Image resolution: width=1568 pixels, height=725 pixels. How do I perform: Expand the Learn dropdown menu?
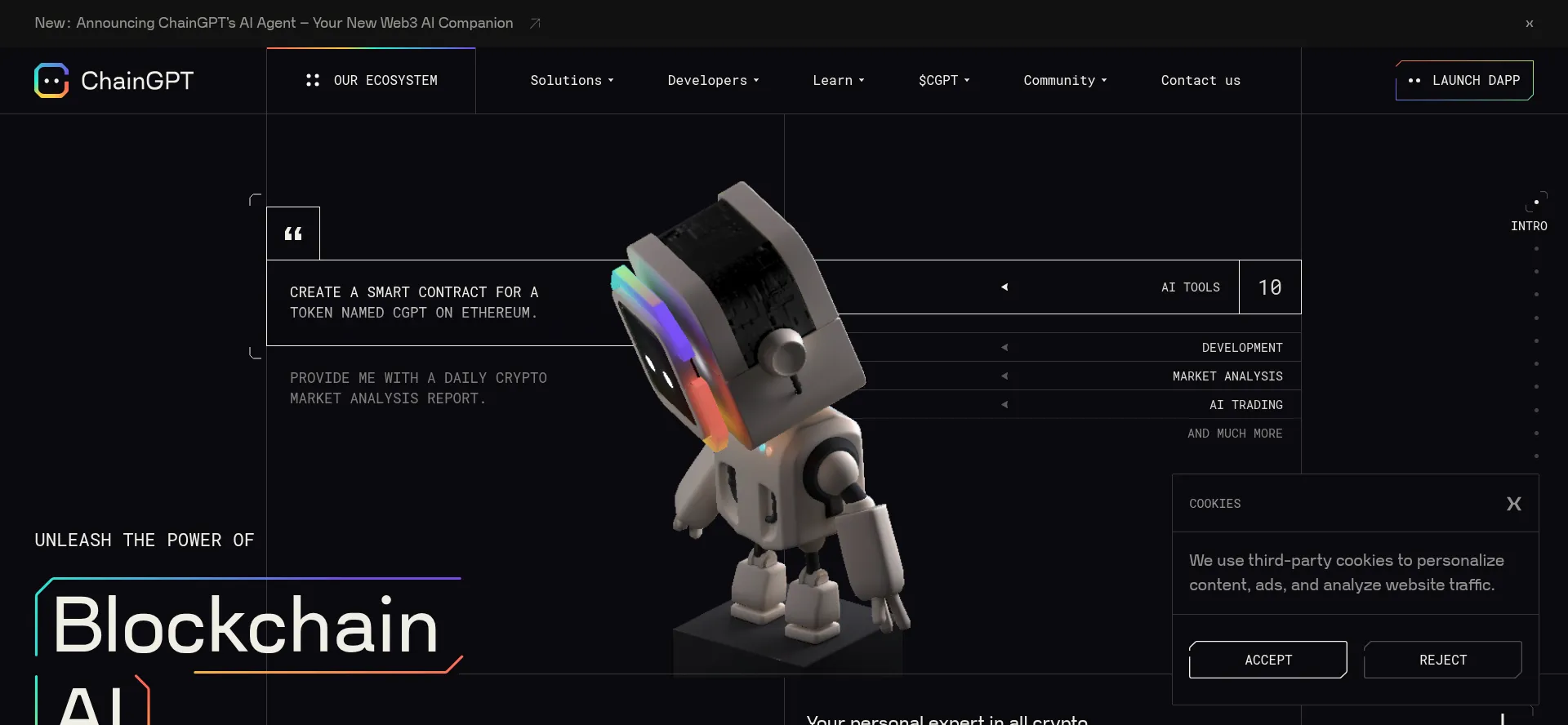(x=838, y=80)
